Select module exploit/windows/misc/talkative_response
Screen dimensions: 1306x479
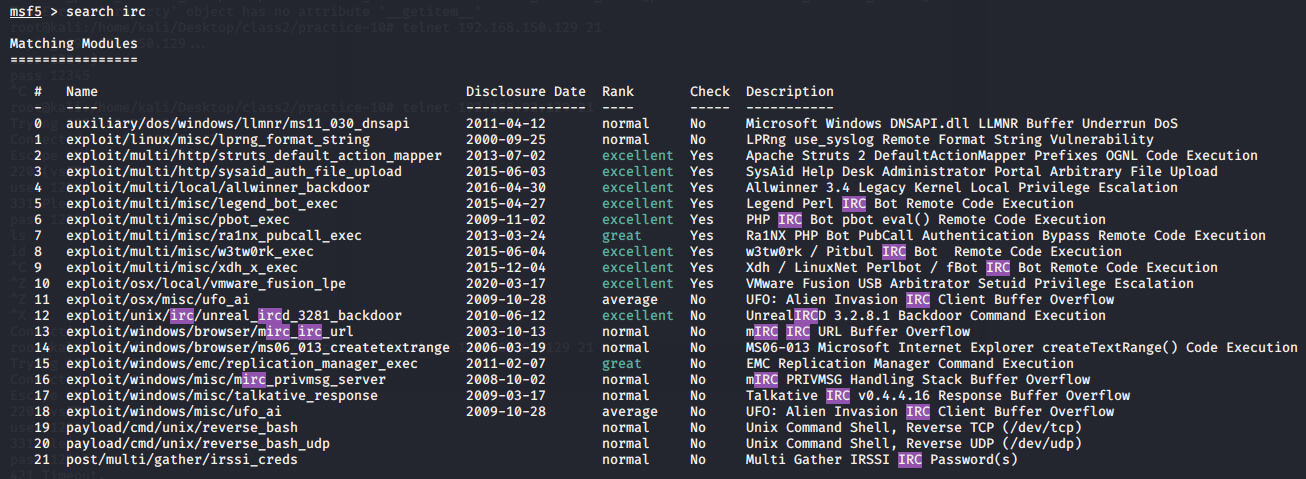[222, 396]
